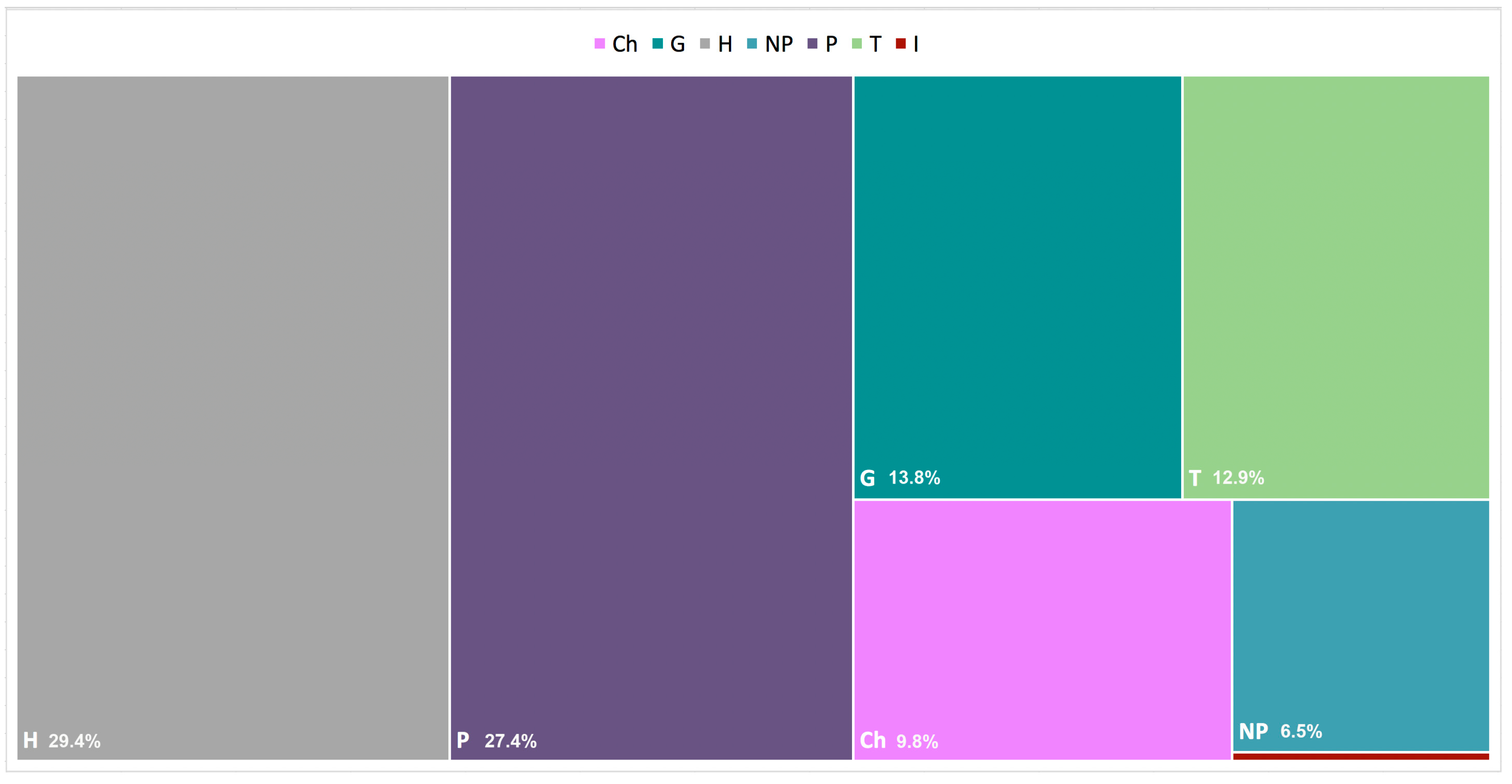Viewport: 1512px width, 784px height.
Task: Click the red I legend swatch
Action: click(x=900, y=43)
